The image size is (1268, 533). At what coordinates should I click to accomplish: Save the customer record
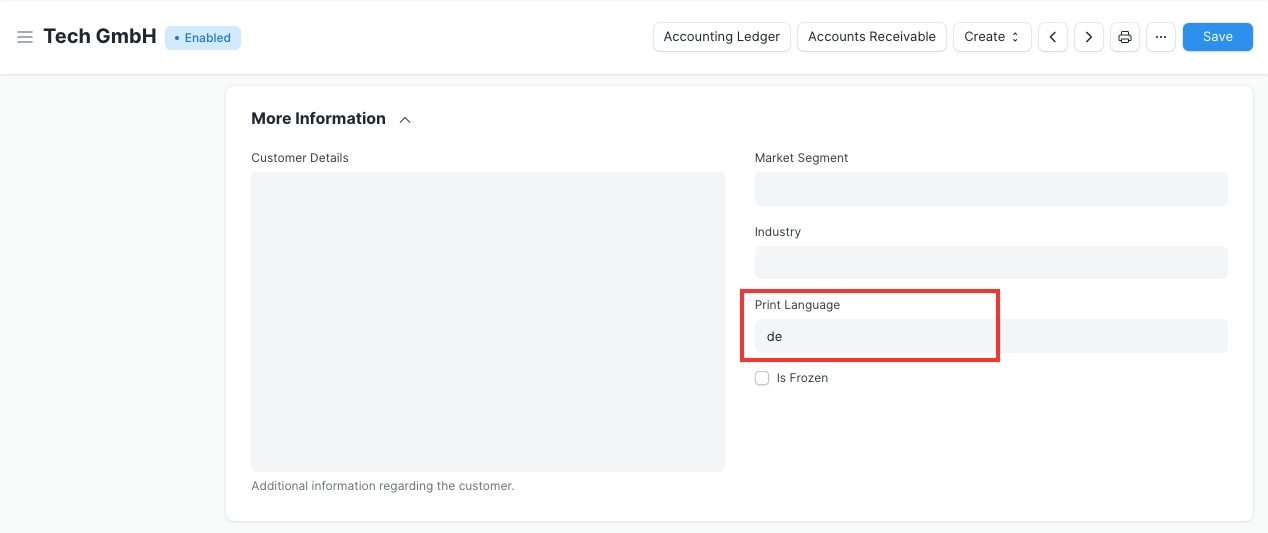[1217, 37]
